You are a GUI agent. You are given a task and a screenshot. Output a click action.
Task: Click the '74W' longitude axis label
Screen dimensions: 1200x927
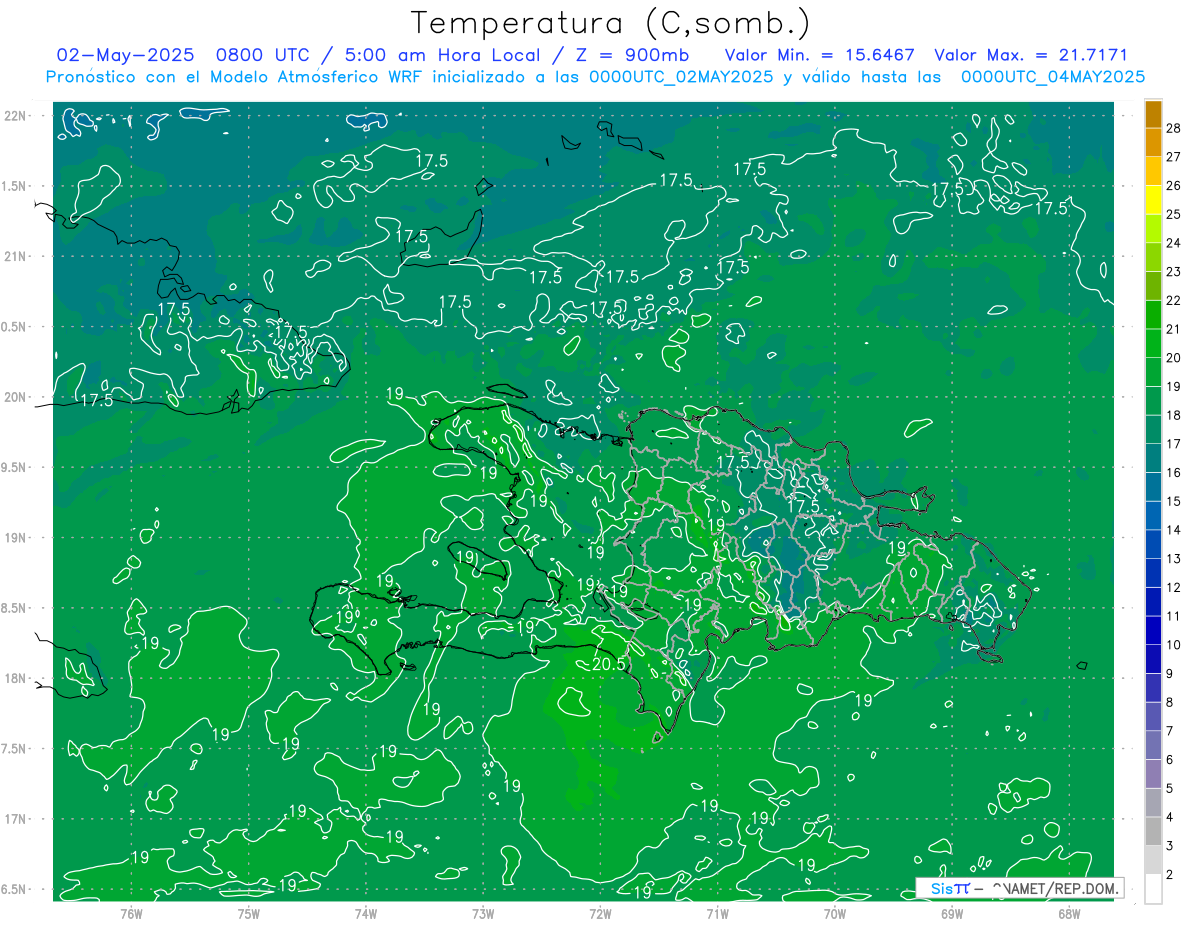pyautogui.click(x=365, y=913)
